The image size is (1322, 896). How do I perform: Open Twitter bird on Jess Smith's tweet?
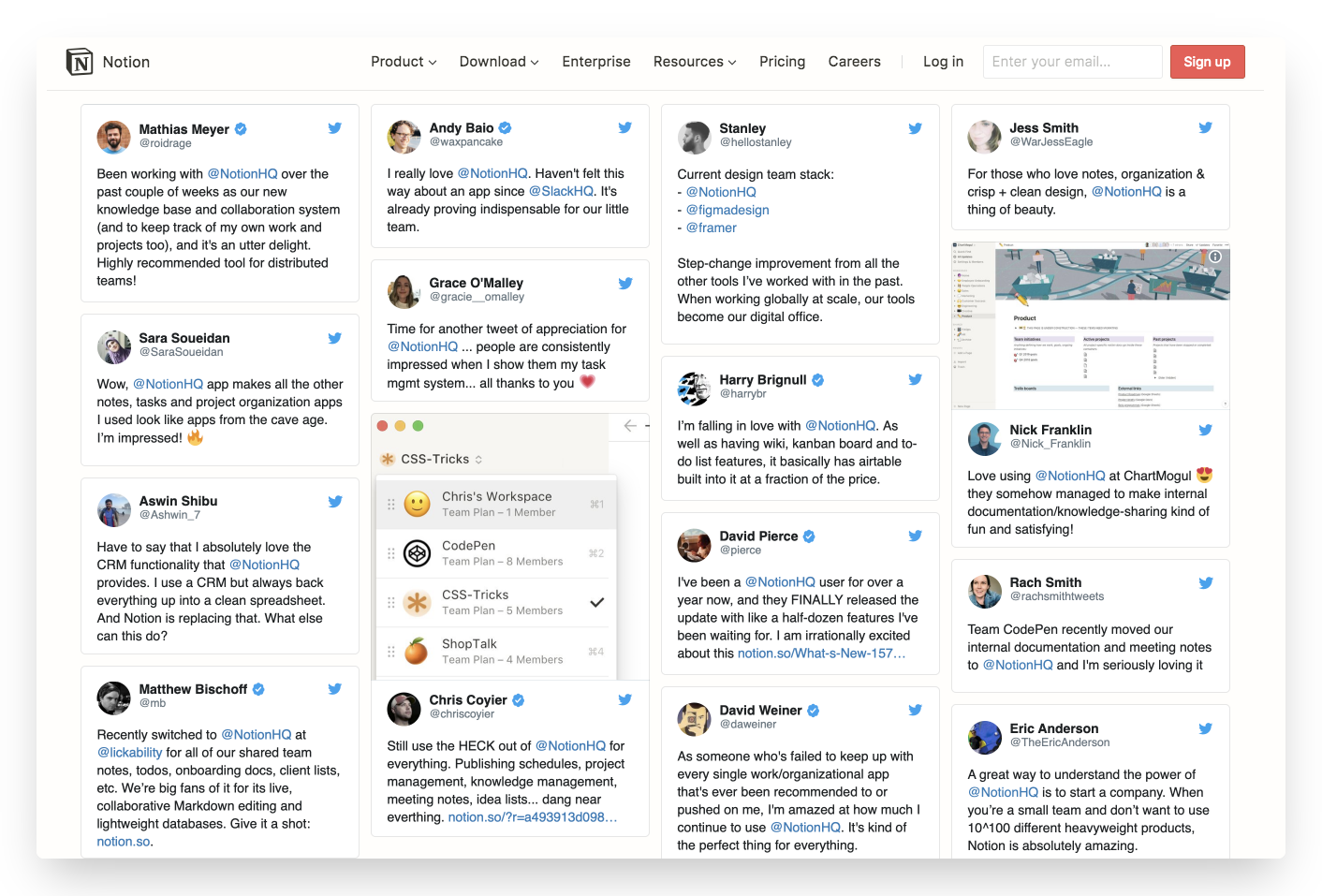tap(1205, 127)
